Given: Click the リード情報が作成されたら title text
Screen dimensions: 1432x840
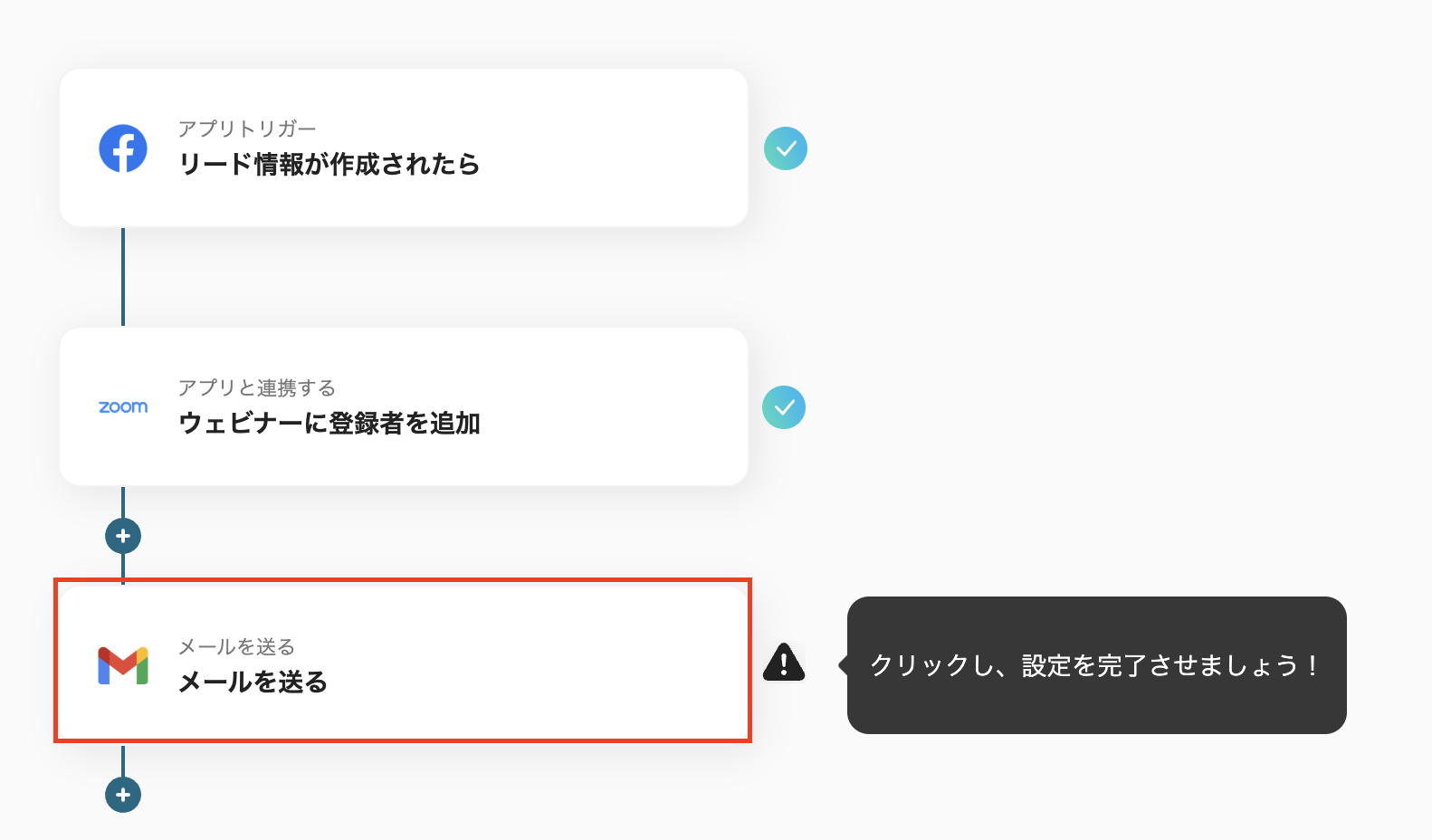Looking at the screenshot, I should point(329,166).
